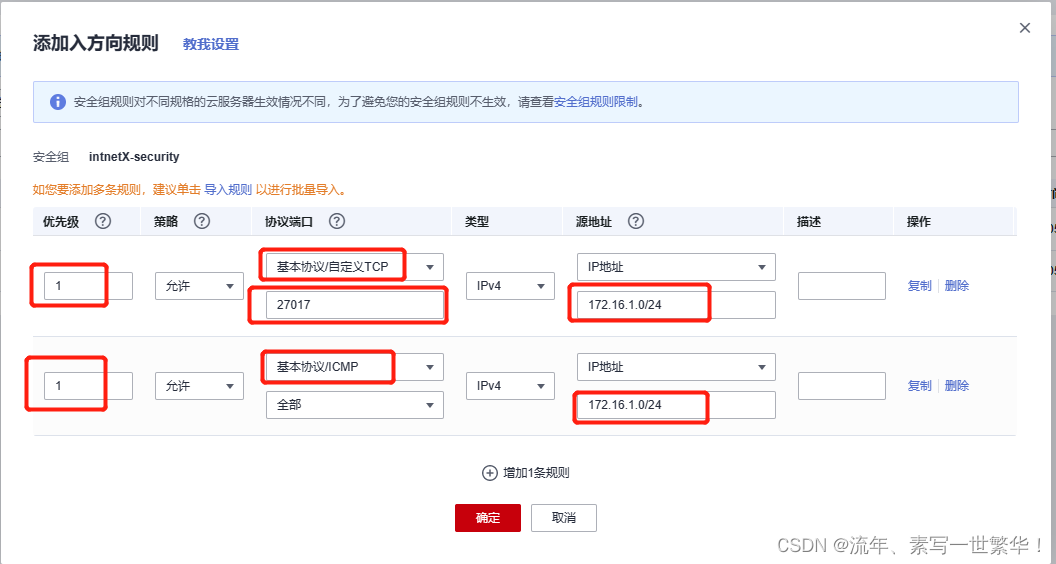Click the plus icon for 增加1条规则
The width and height of the screenshot is (1056, 564).
[x=490, y=473]
